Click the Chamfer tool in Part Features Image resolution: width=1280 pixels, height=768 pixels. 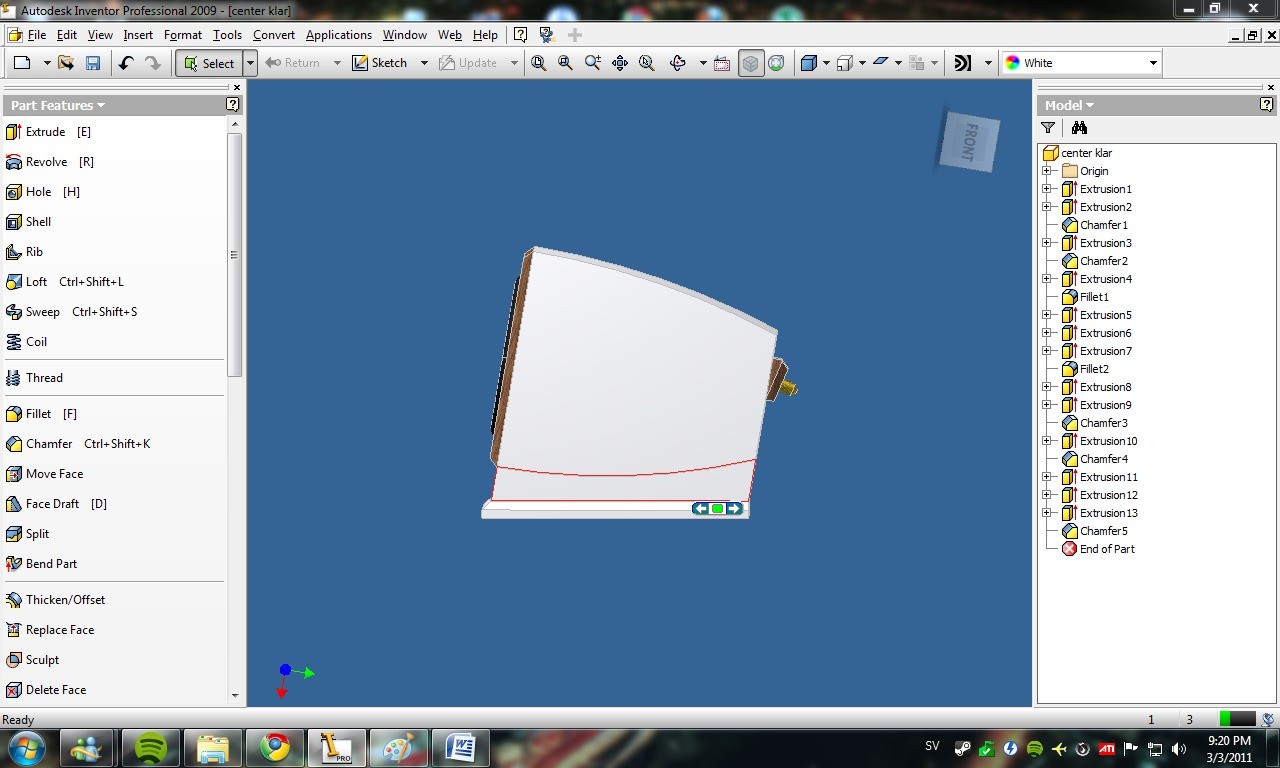77,444
